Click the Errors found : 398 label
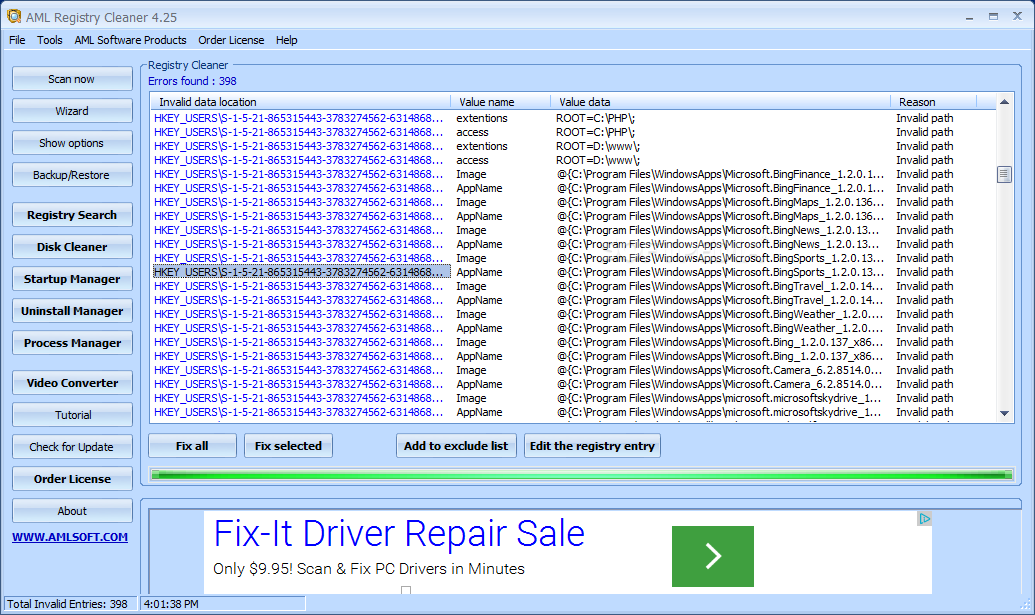Viewport: 1035px width, 615px height. [192, 81]
